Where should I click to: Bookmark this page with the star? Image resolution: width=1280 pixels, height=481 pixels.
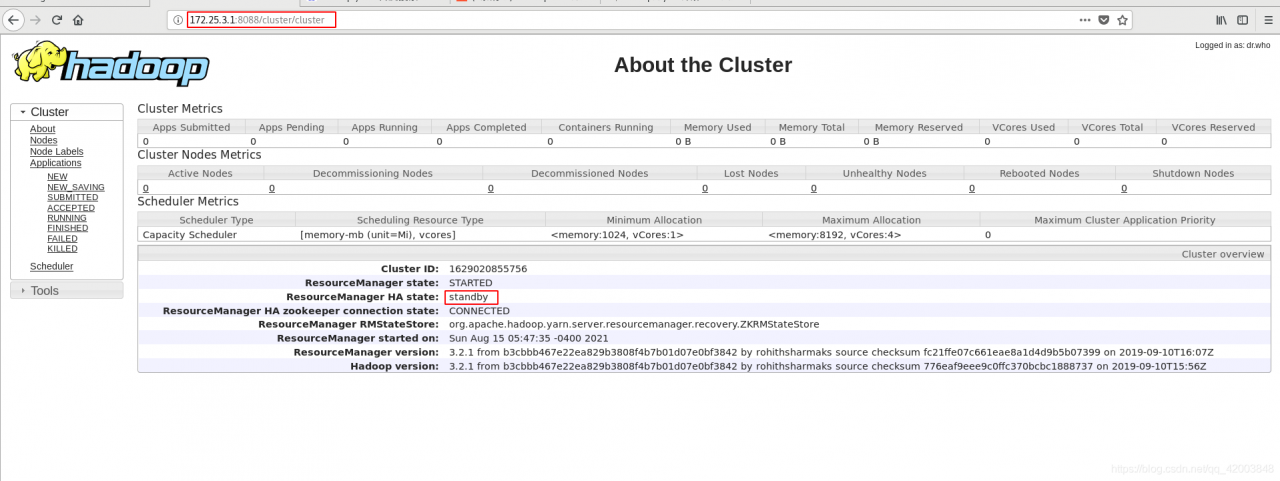1122,20
